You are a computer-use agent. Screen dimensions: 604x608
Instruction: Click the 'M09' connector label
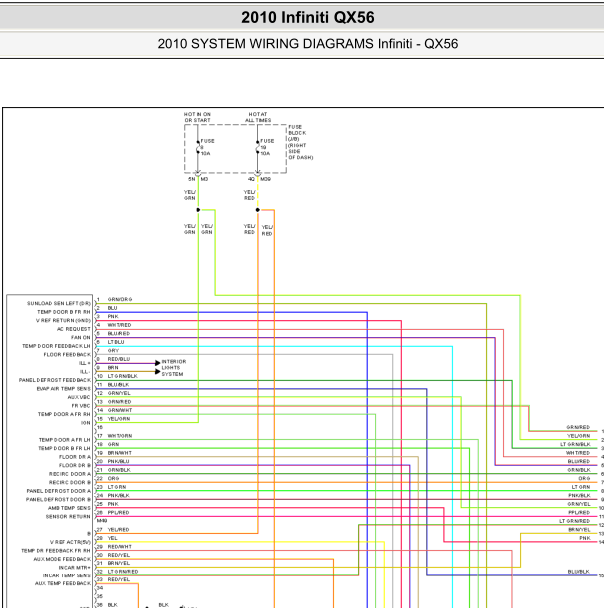(266, 179)
